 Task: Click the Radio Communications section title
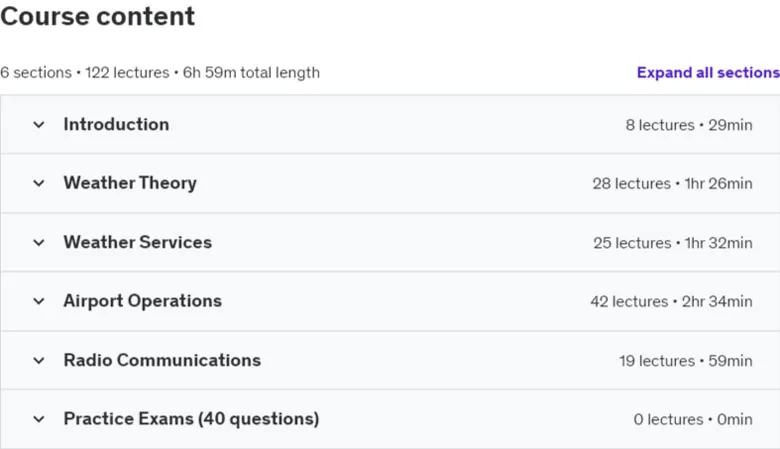(162, 360)
